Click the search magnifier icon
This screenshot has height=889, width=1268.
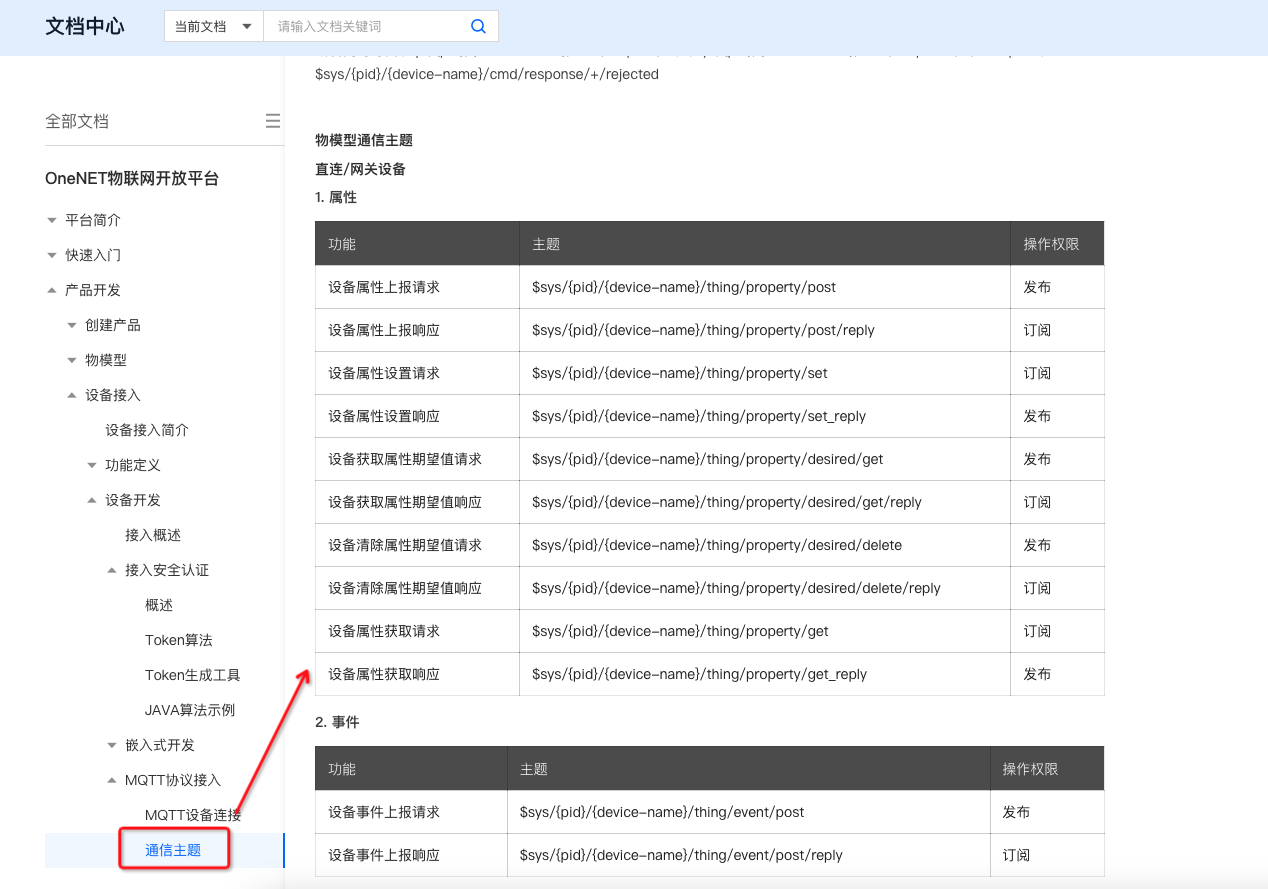[x=478, y=26]
